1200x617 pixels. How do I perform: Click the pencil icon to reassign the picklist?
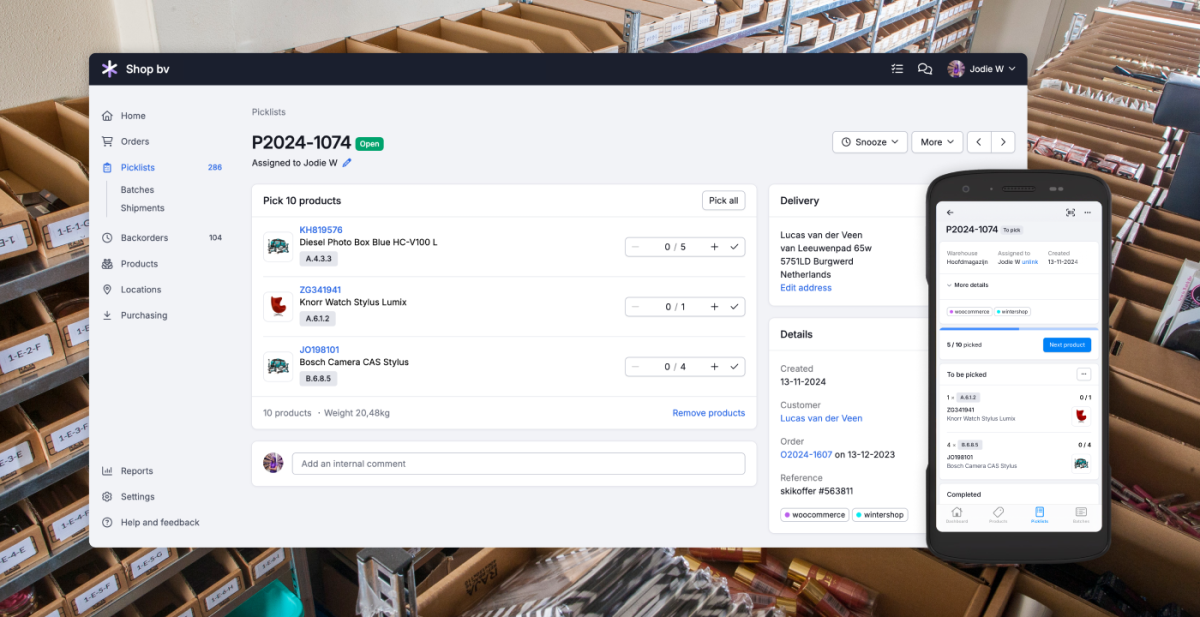(347, 162)
